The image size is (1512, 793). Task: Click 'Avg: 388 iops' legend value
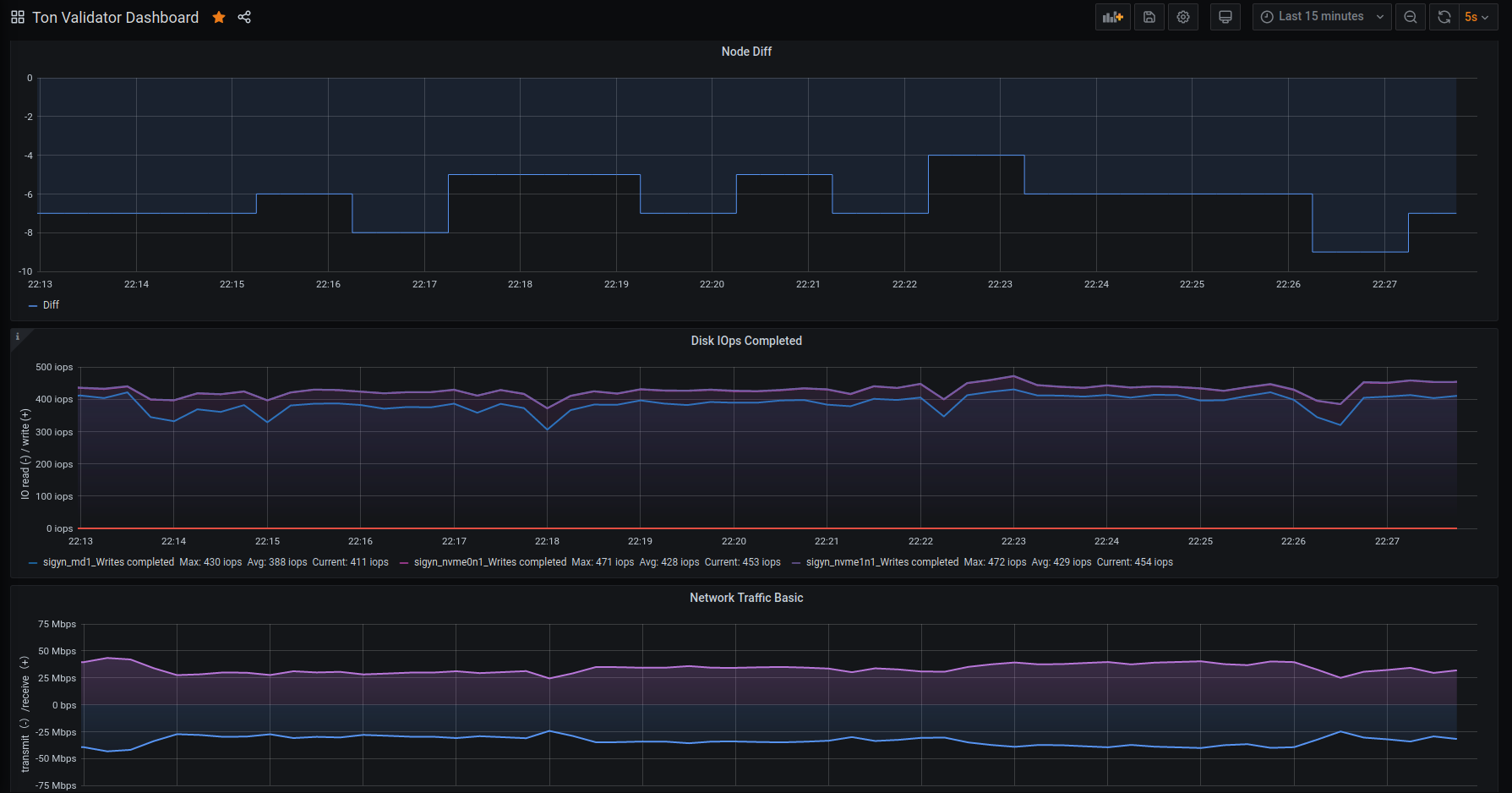[x=277, y=562]
